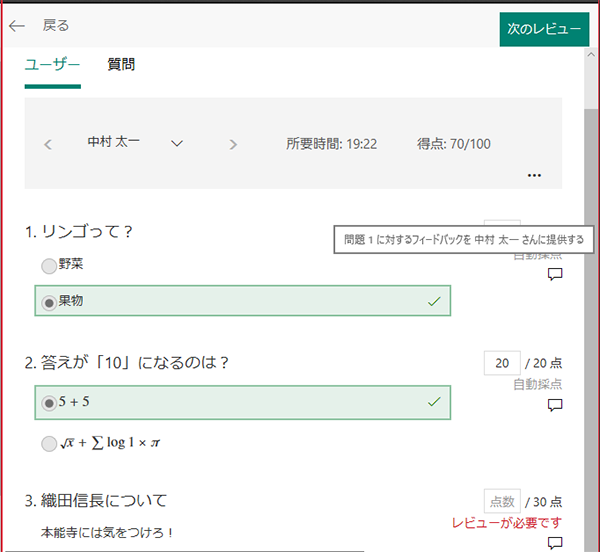Screen dimensions: 600x552
Task: Select the 果物 radio button
Action: pyautogui.click(x=49, y=303)
